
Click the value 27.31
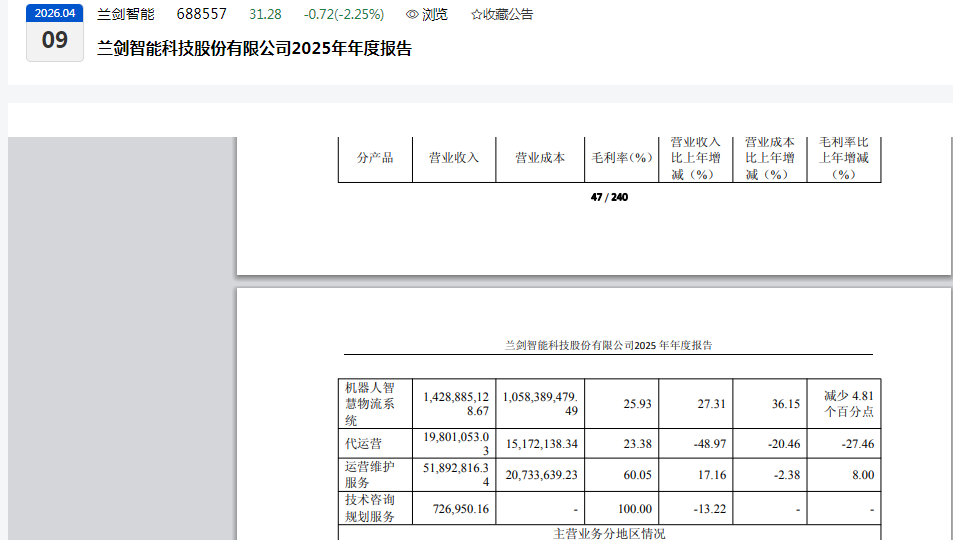coord(712,404)
